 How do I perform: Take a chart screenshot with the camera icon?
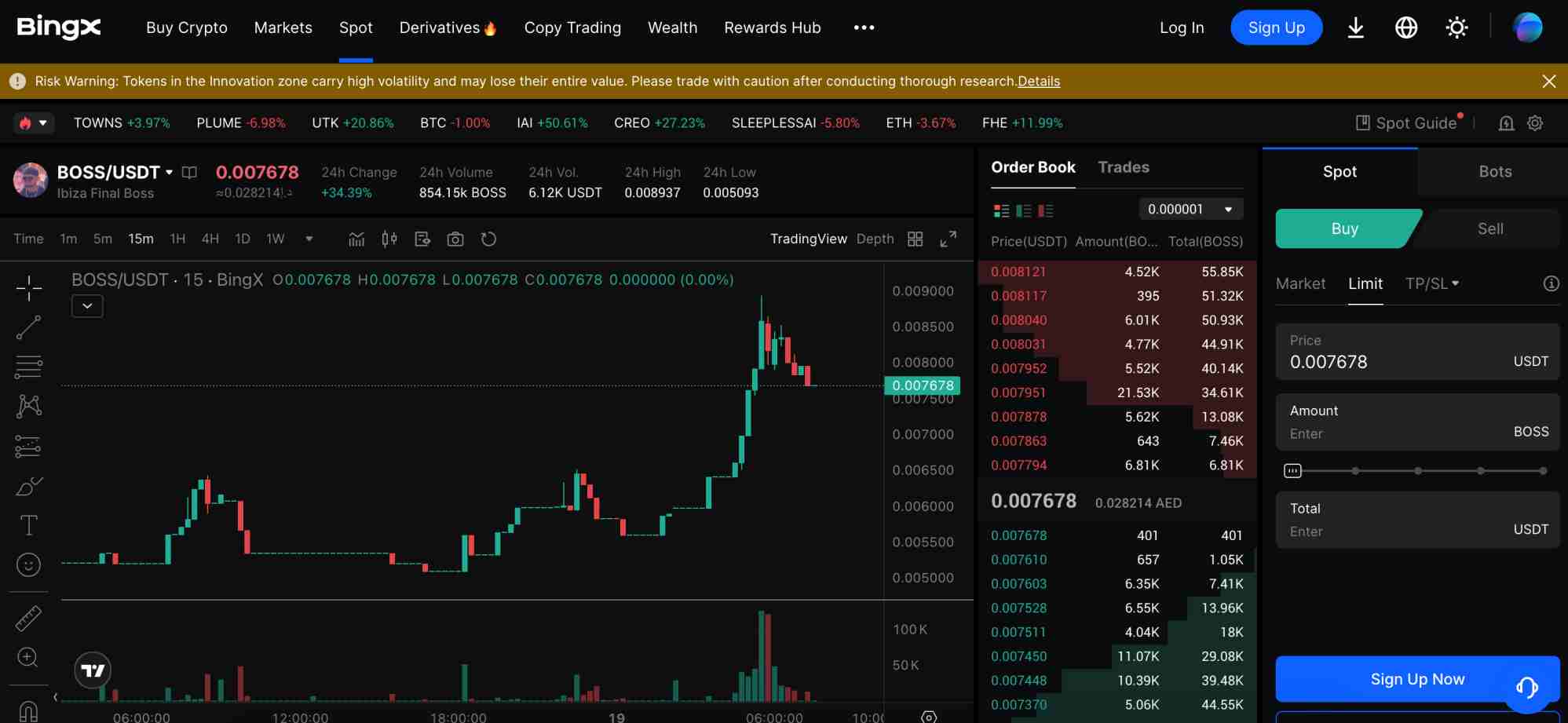coord(455,239)
